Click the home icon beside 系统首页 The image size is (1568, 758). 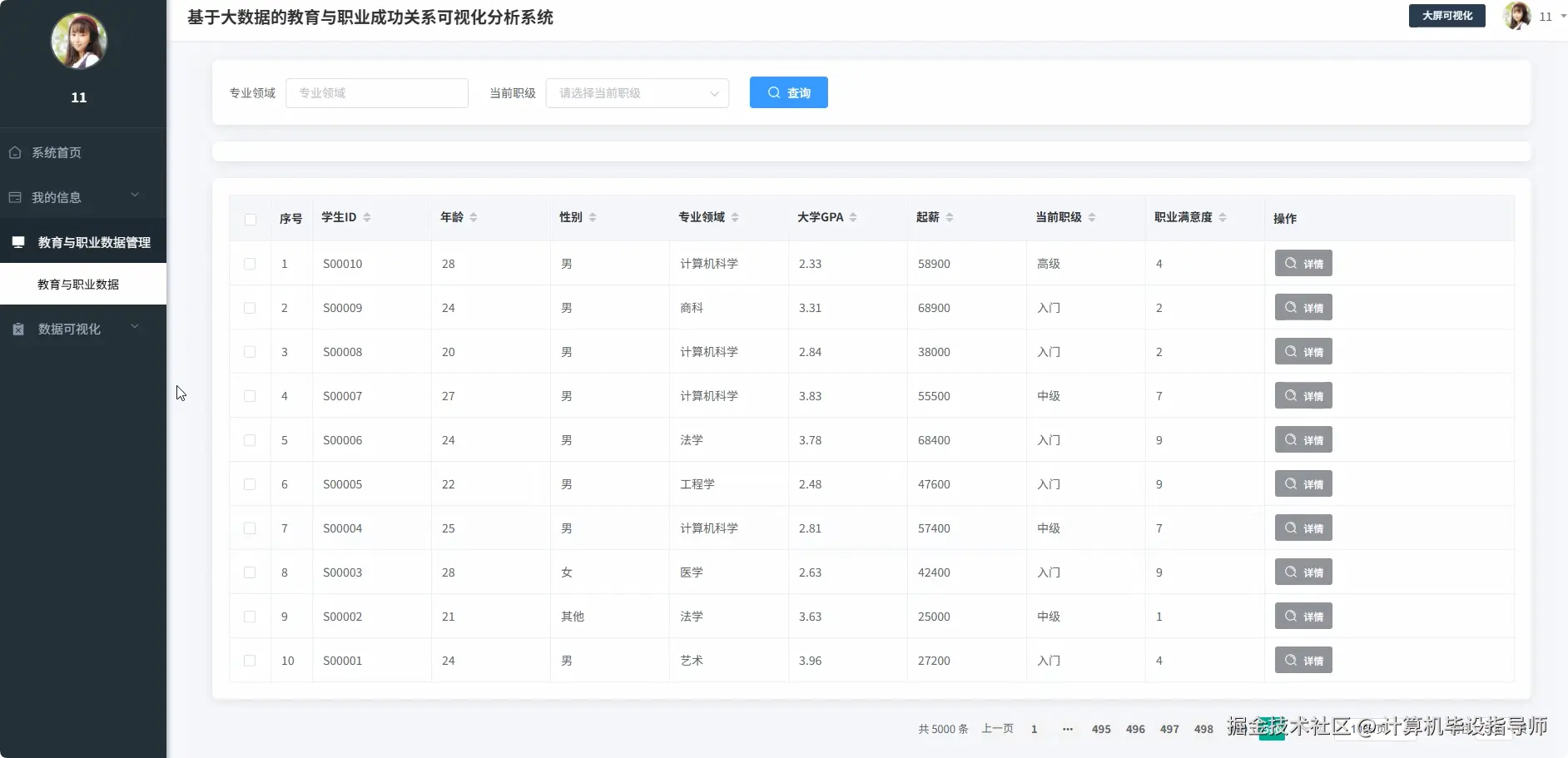tap(15, 152)
